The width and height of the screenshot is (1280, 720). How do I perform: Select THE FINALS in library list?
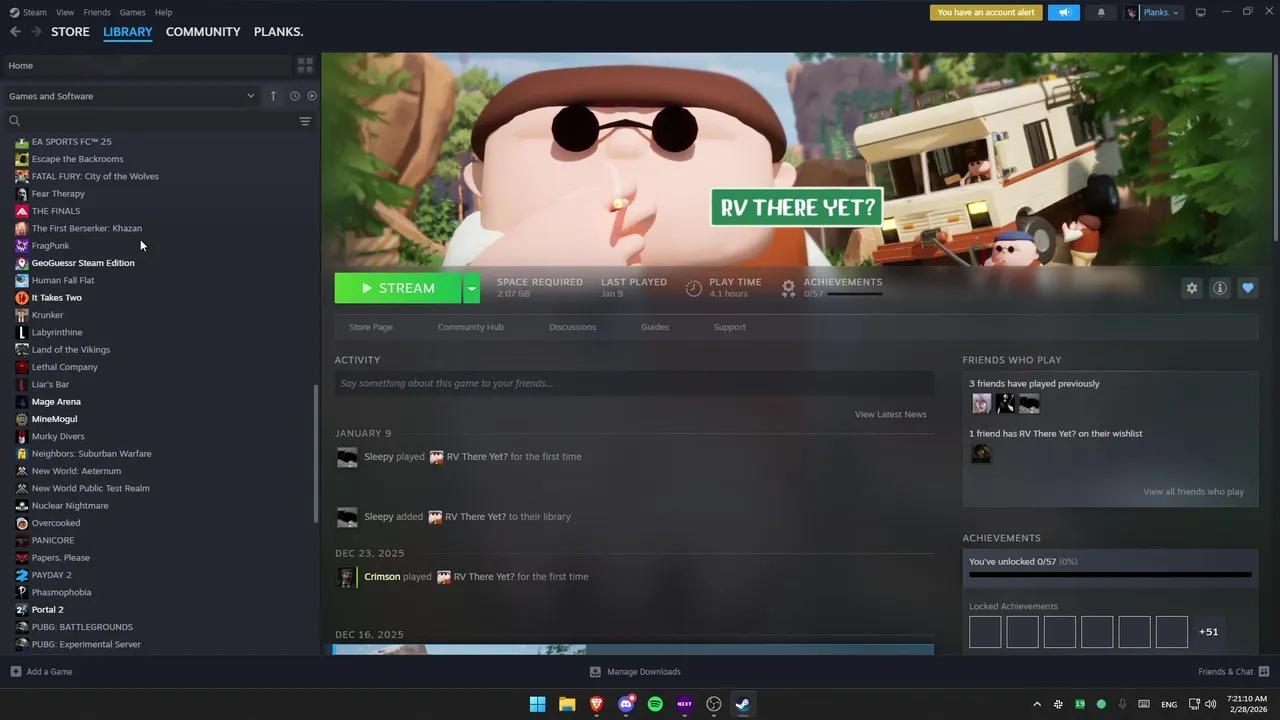55,211
